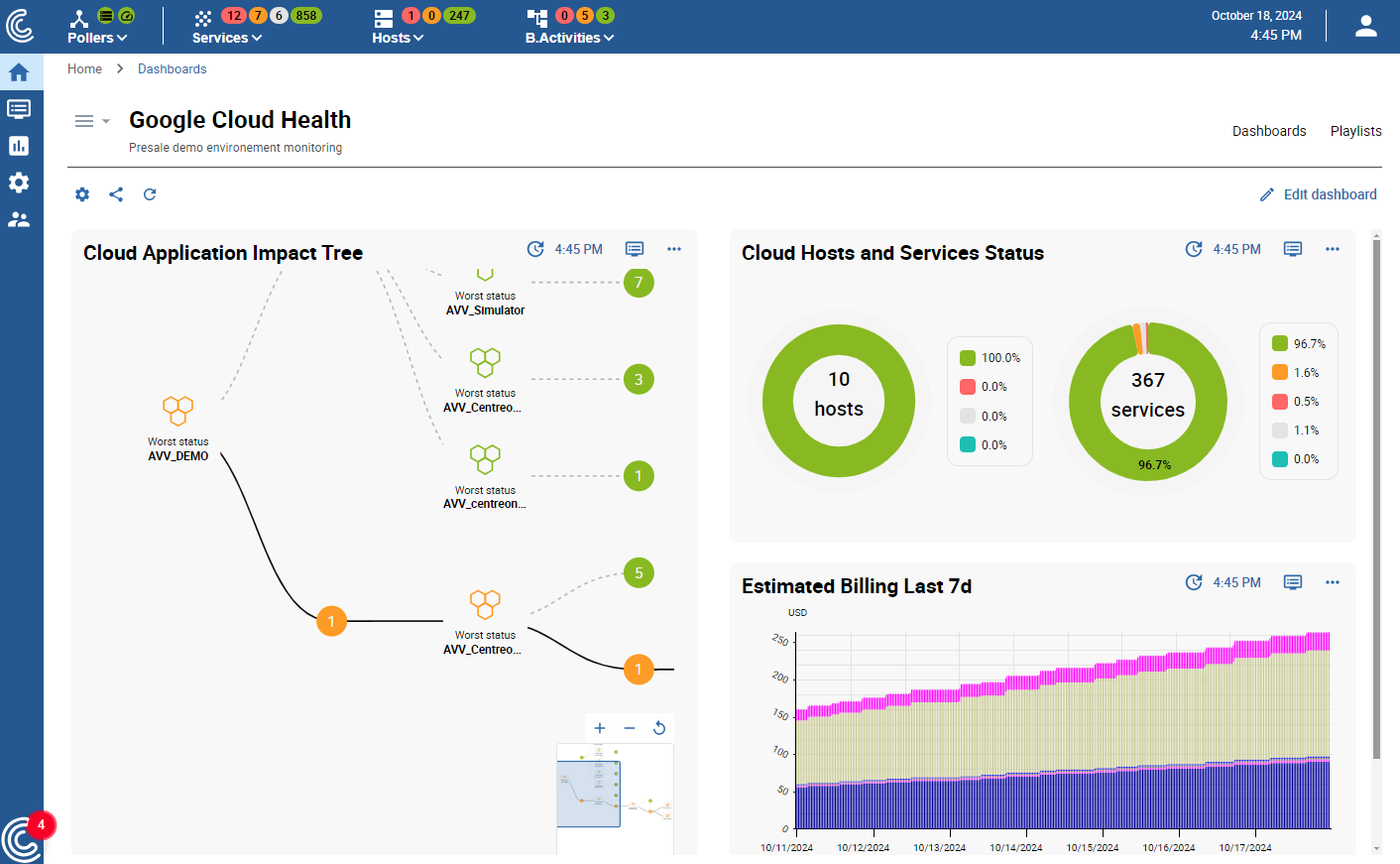Viewport: 1400px width, 864px height.
Task: Select the Administration users icon in the sidebar
Action: tap(21, 219)
